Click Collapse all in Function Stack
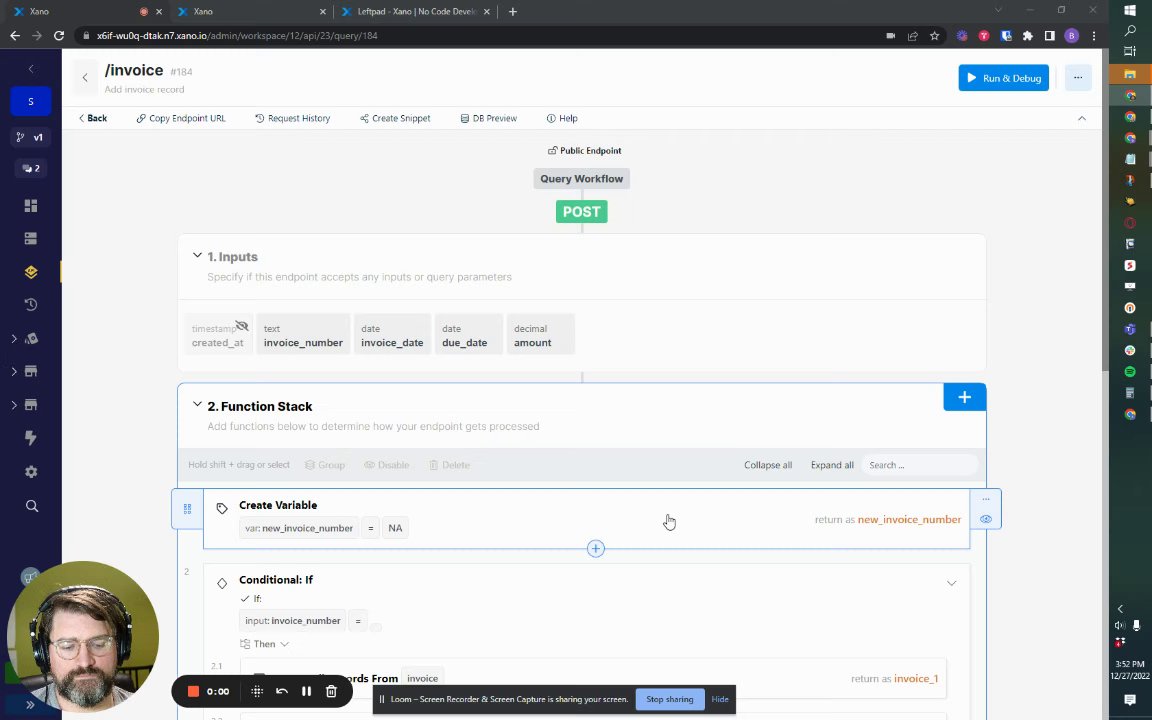This screenshot has height=720, width=1152. (768, 465)
